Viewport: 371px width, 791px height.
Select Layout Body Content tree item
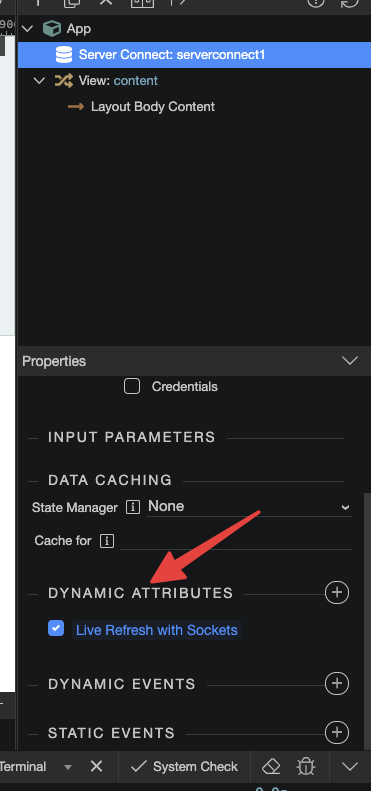point(152,106)
